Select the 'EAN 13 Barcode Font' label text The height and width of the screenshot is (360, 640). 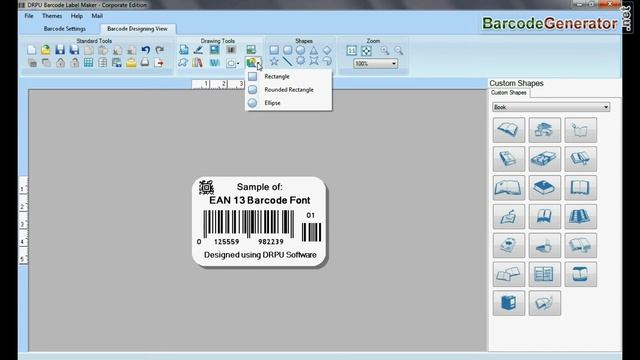(260, 200)
